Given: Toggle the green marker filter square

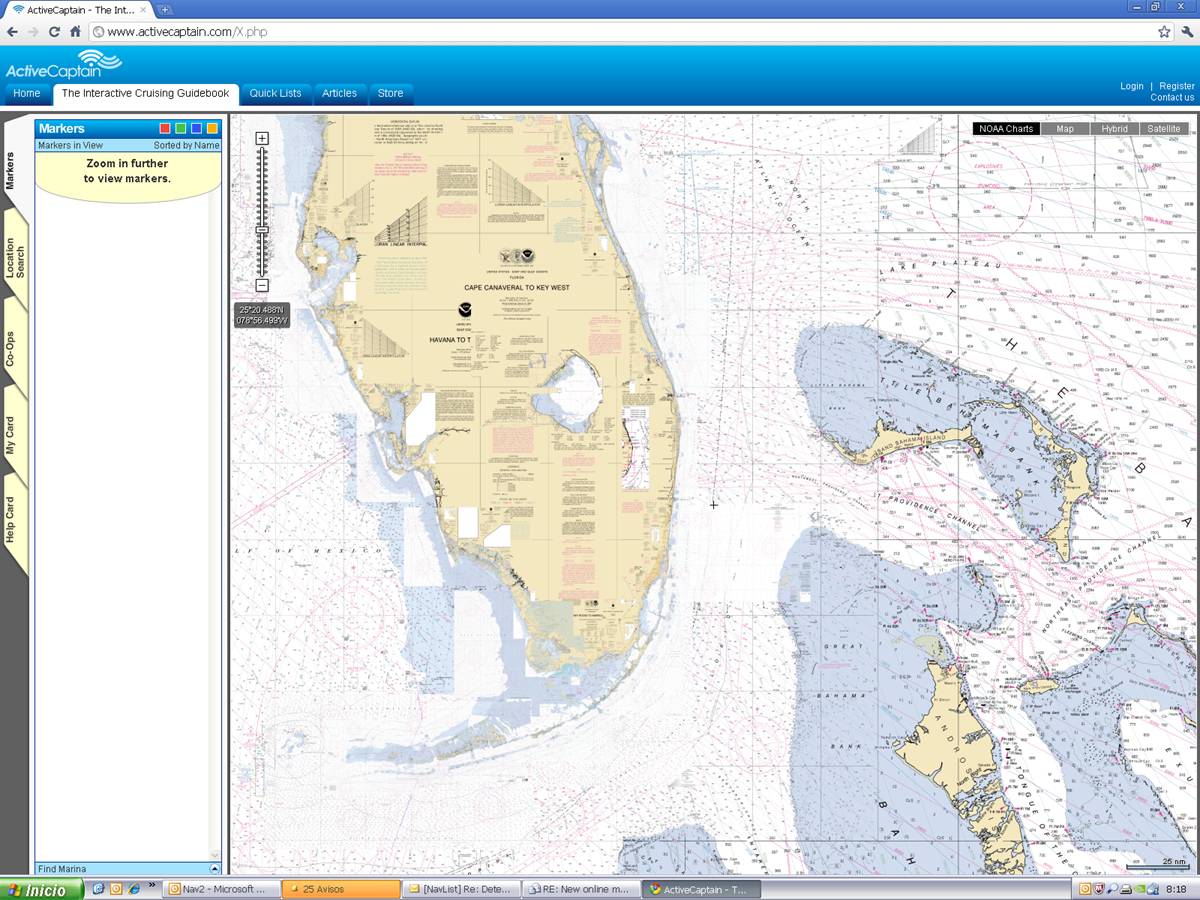Looking at the screenshot, I should tap(181, 128).
